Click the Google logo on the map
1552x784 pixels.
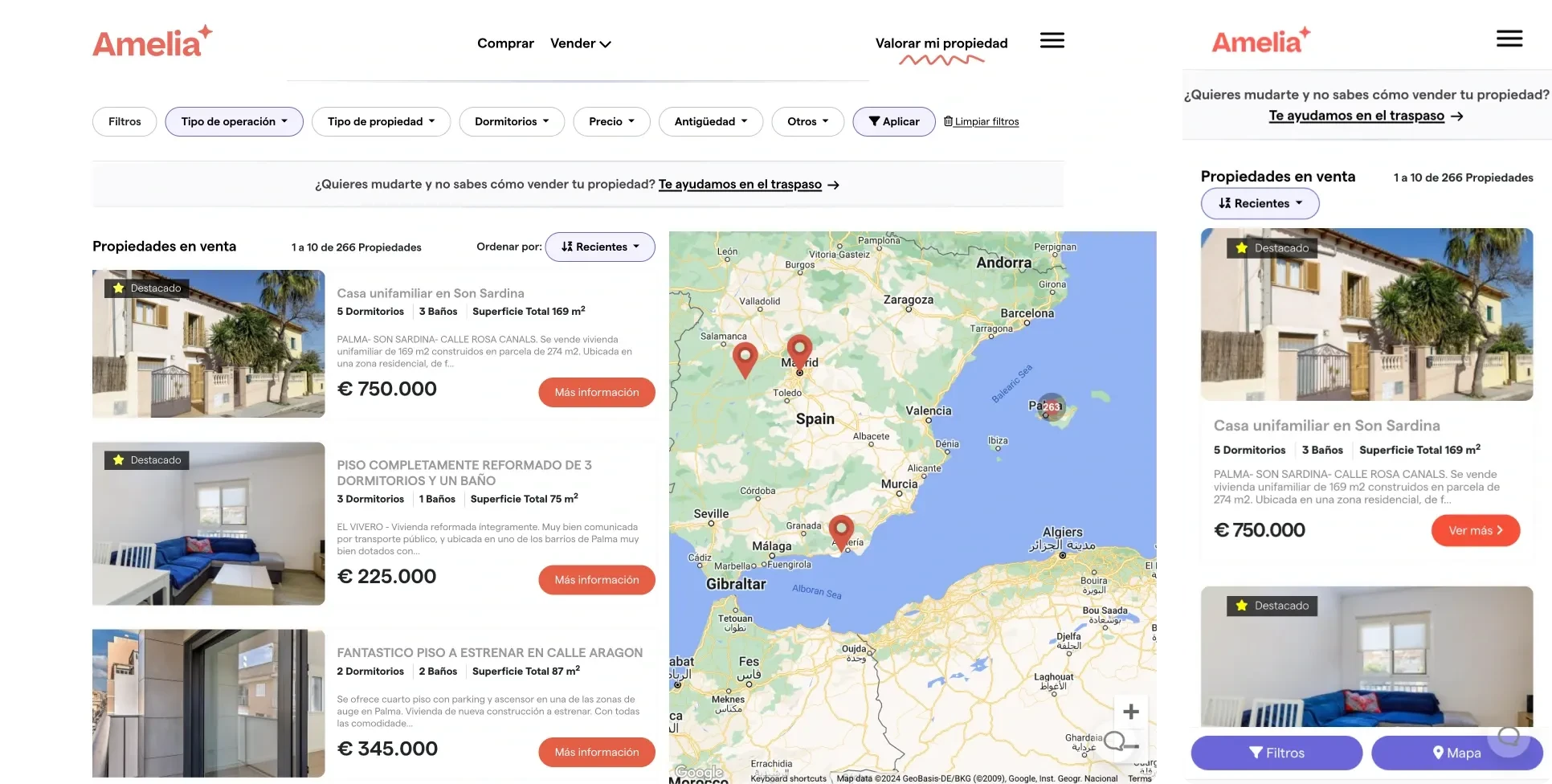pyautogui.click(x=698, y=772)
